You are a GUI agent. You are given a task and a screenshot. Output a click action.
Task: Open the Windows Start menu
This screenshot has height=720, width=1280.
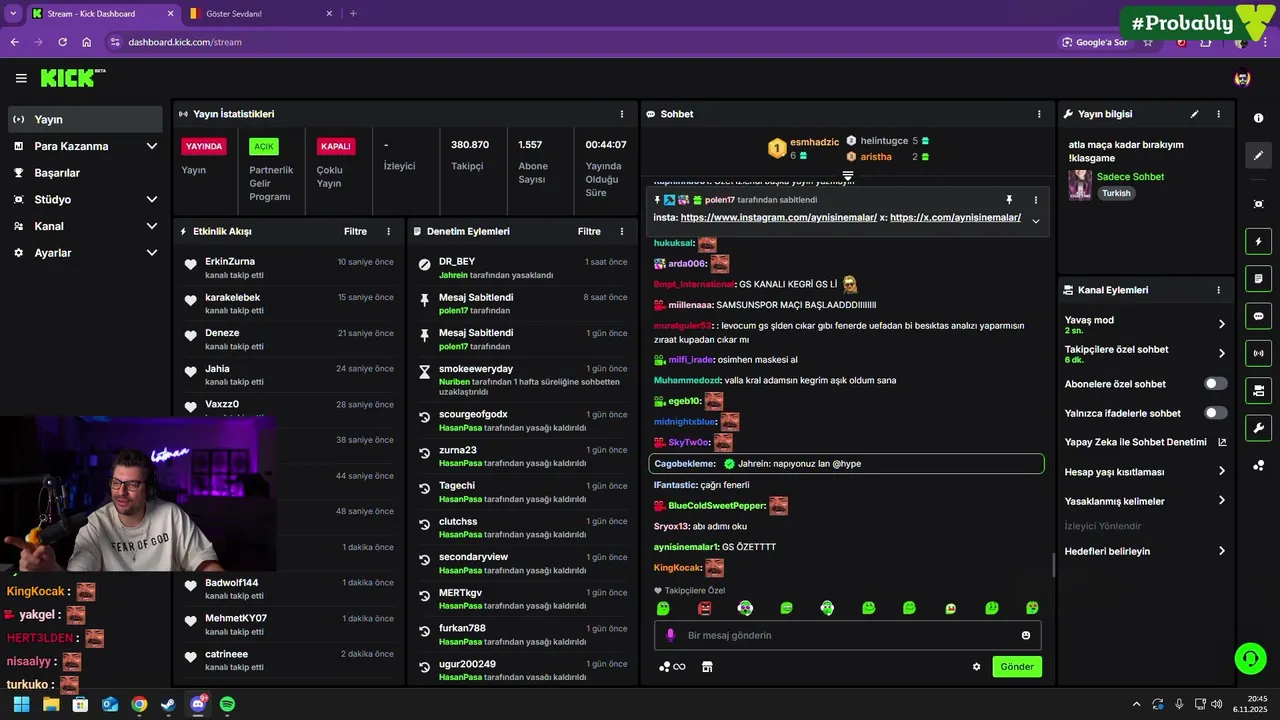[21, 704]
